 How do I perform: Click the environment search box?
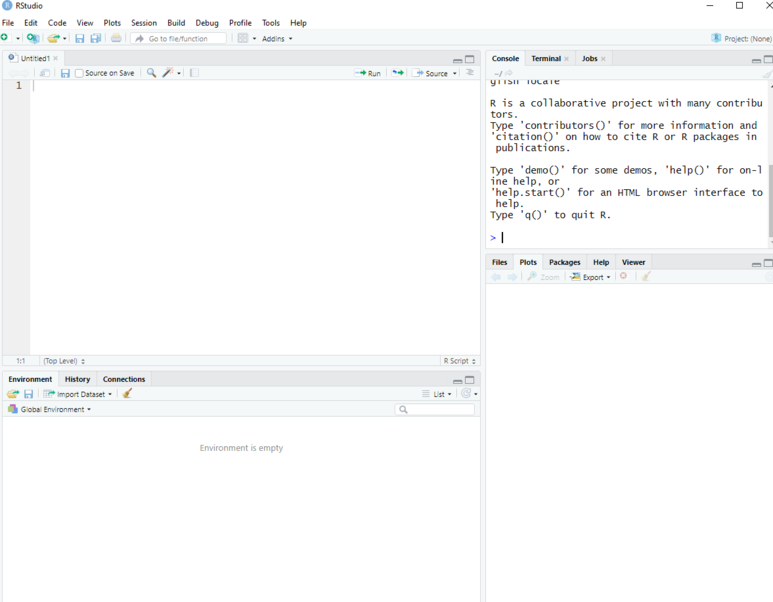tap(435, 409)
